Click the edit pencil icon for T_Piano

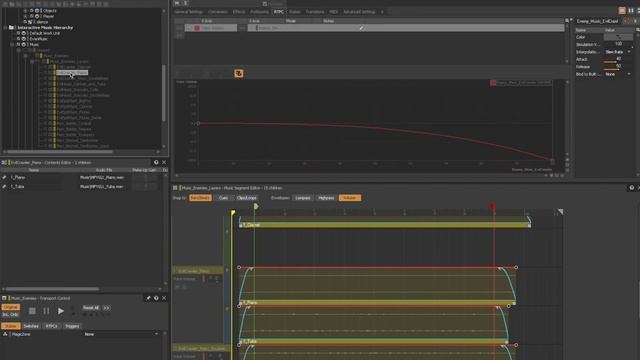tap(4, 178)
